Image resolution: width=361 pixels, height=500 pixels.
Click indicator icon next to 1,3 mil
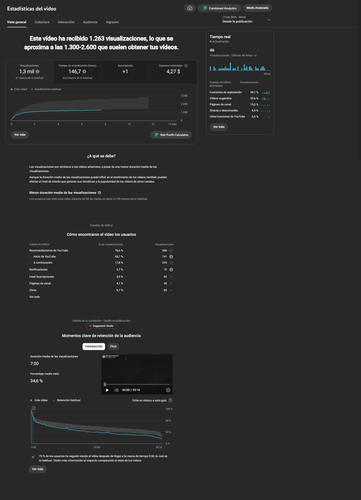[x=37, y=71]
